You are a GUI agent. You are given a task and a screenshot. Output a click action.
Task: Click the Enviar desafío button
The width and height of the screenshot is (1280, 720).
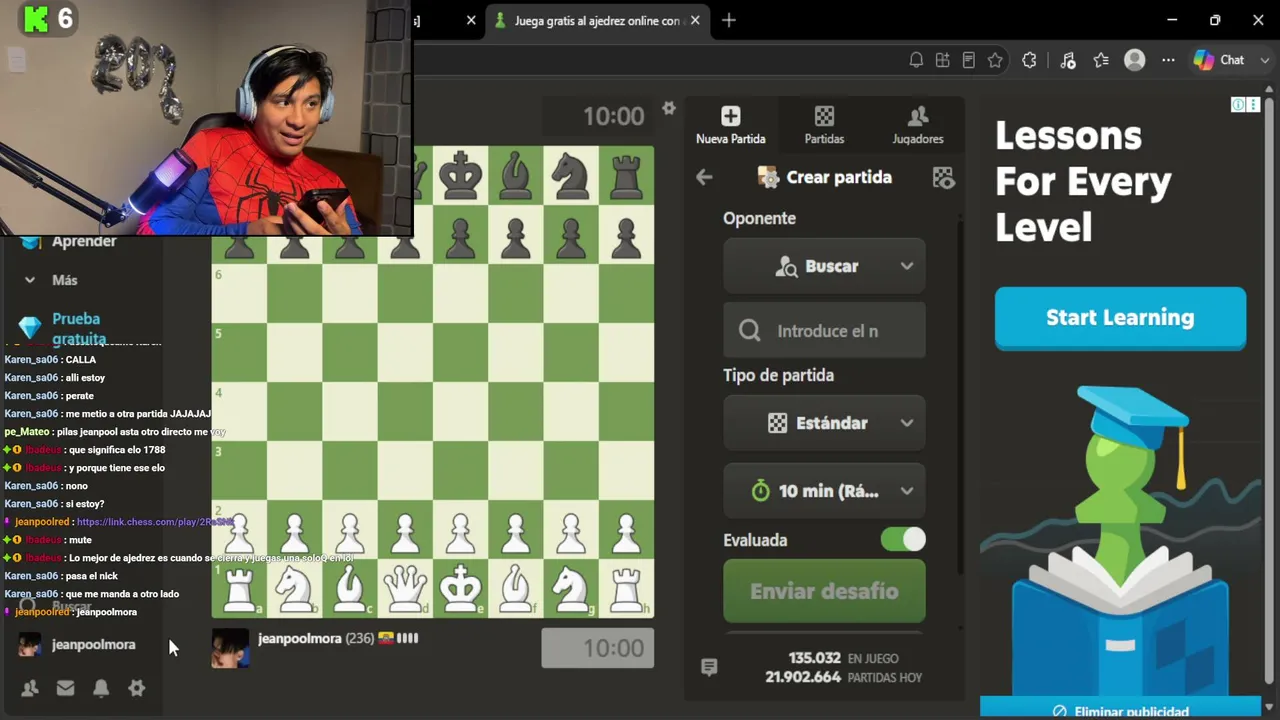tap(824, 591)
